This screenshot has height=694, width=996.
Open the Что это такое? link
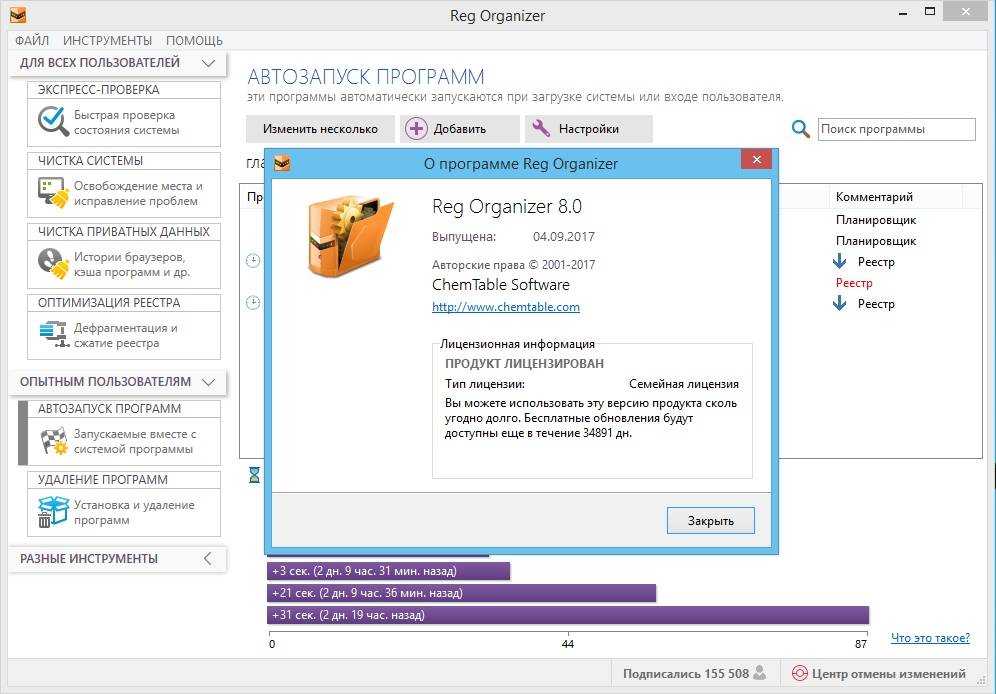click(930, 637)
